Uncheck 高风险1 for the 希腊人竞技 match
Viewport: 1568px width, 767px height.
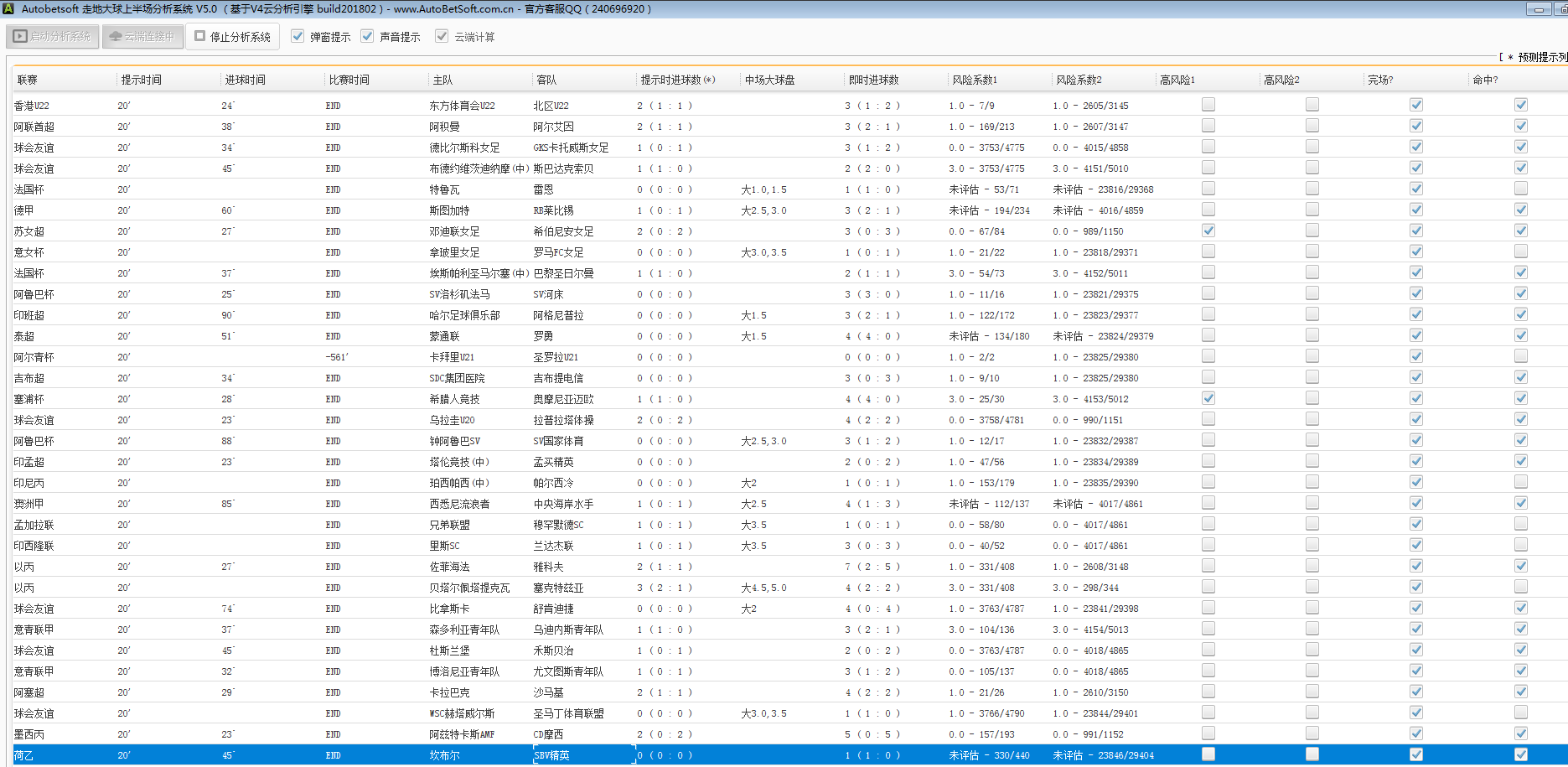point(1208,398)
